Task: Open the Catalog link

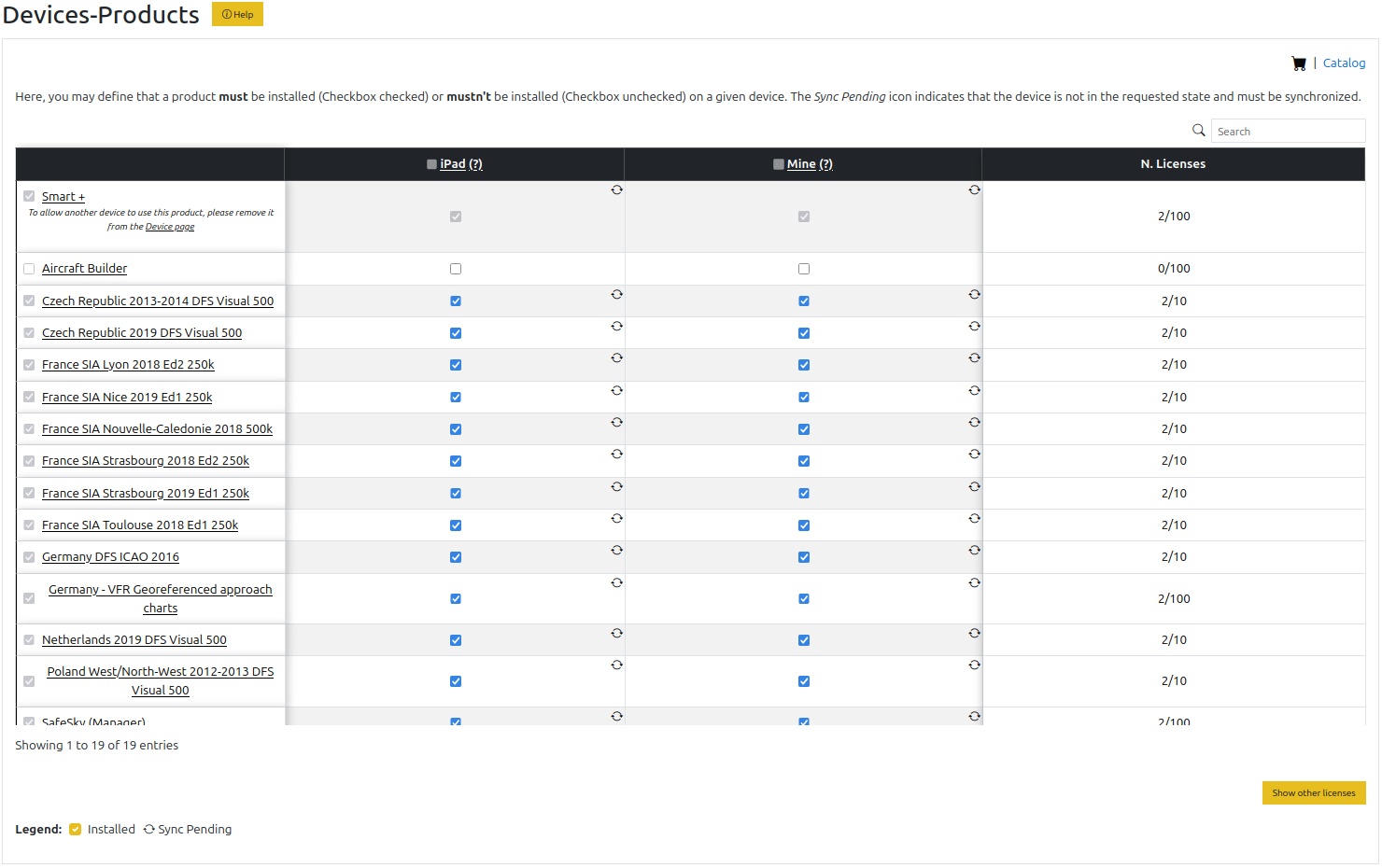Action: pyautogui.click(x=1344, y=63)
